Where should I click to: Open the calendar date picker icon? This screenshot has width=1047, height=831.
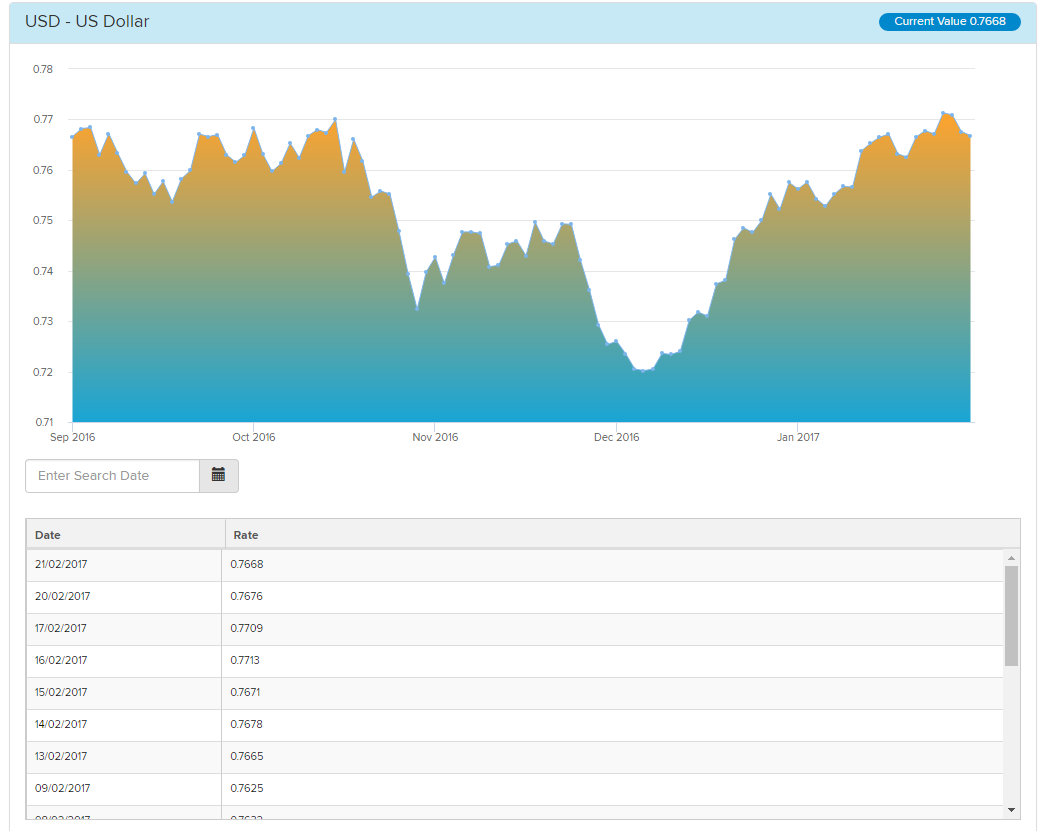(x=218, y=476)
